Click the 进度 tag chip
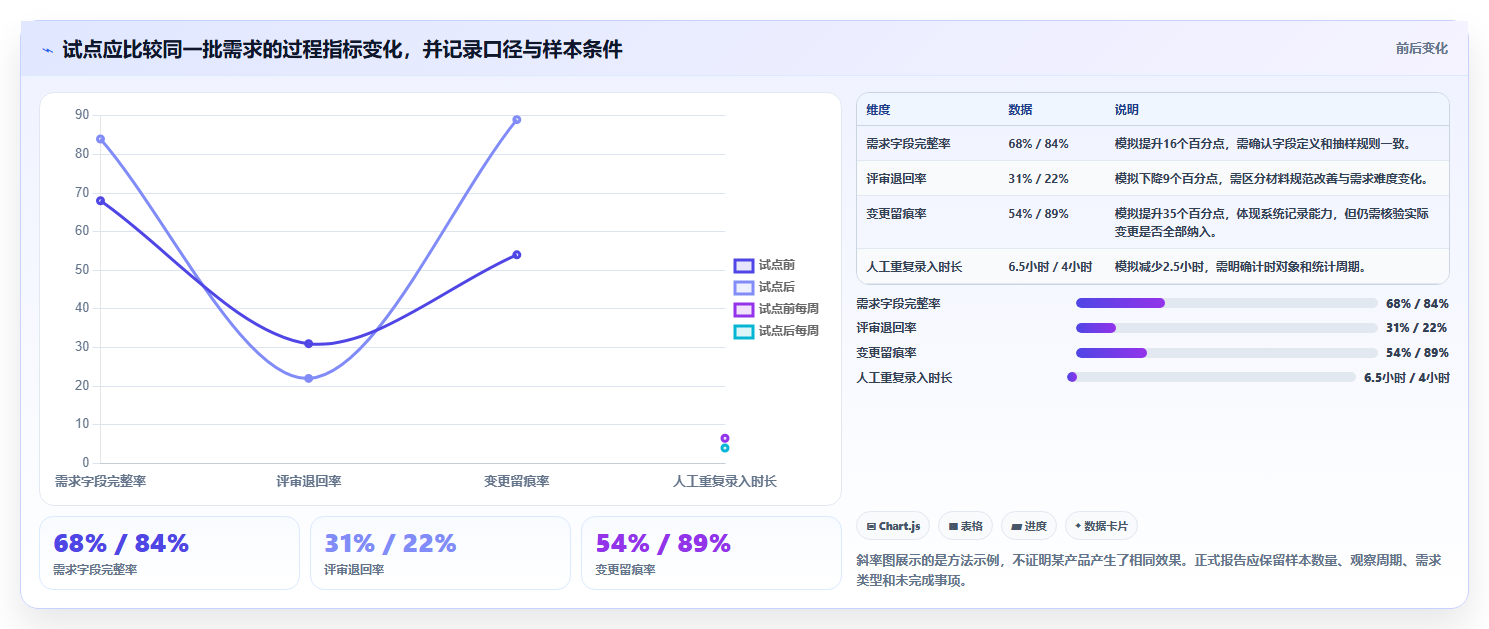The image size is (1489, 629). 1028,526
